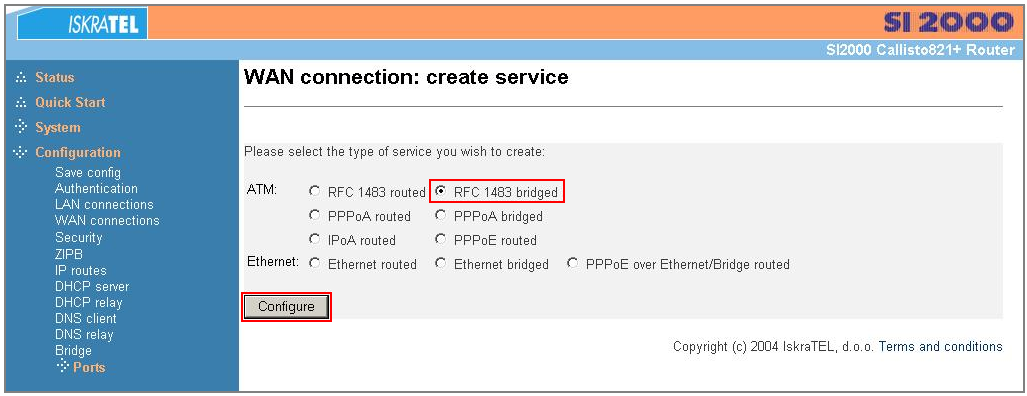This screenshot has height=396, width=1027.
Task: Select PPPoE over Ethernet/Bridge routed
Action: (x=573, y=264)
